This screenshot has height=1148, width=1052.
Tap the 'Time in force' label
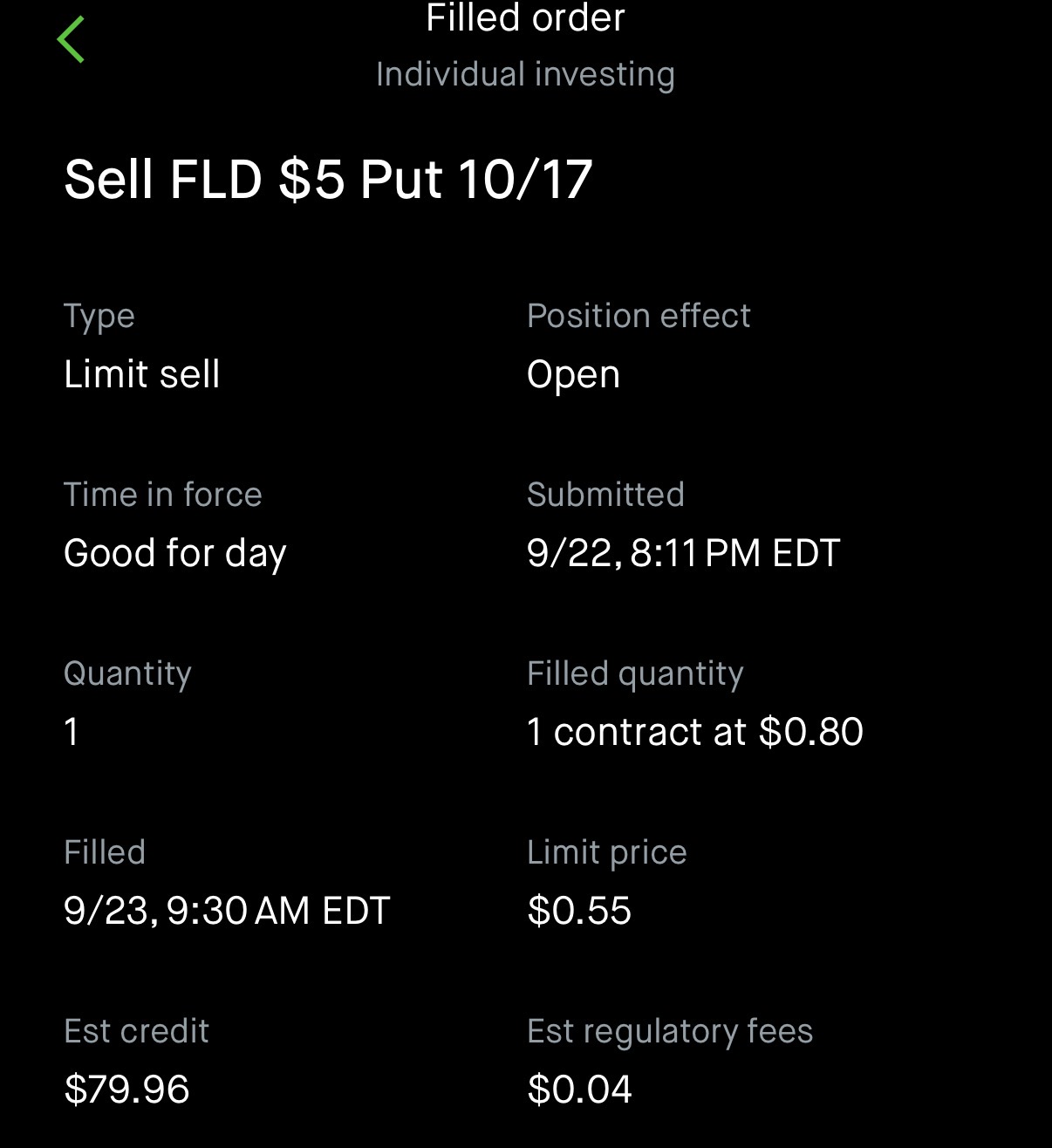click(163, 495)
